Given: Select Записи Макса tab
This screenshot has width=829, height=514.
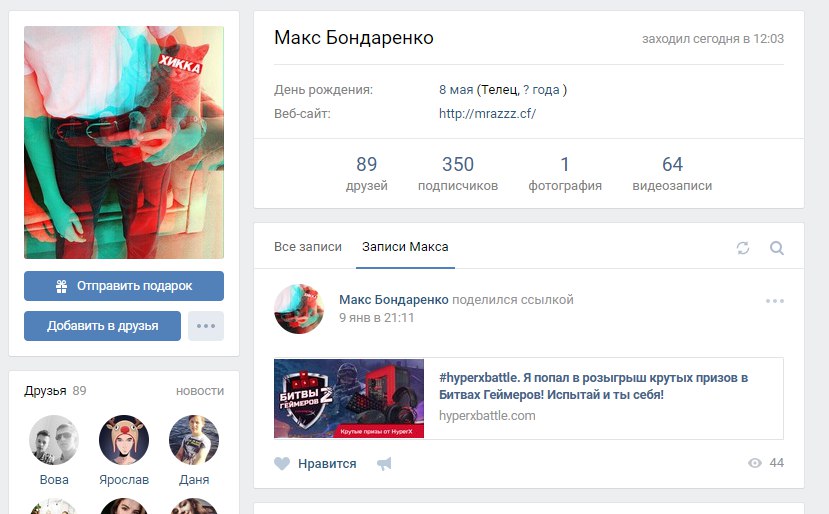Looking at the screenshot, I should (x=405, y=247).
